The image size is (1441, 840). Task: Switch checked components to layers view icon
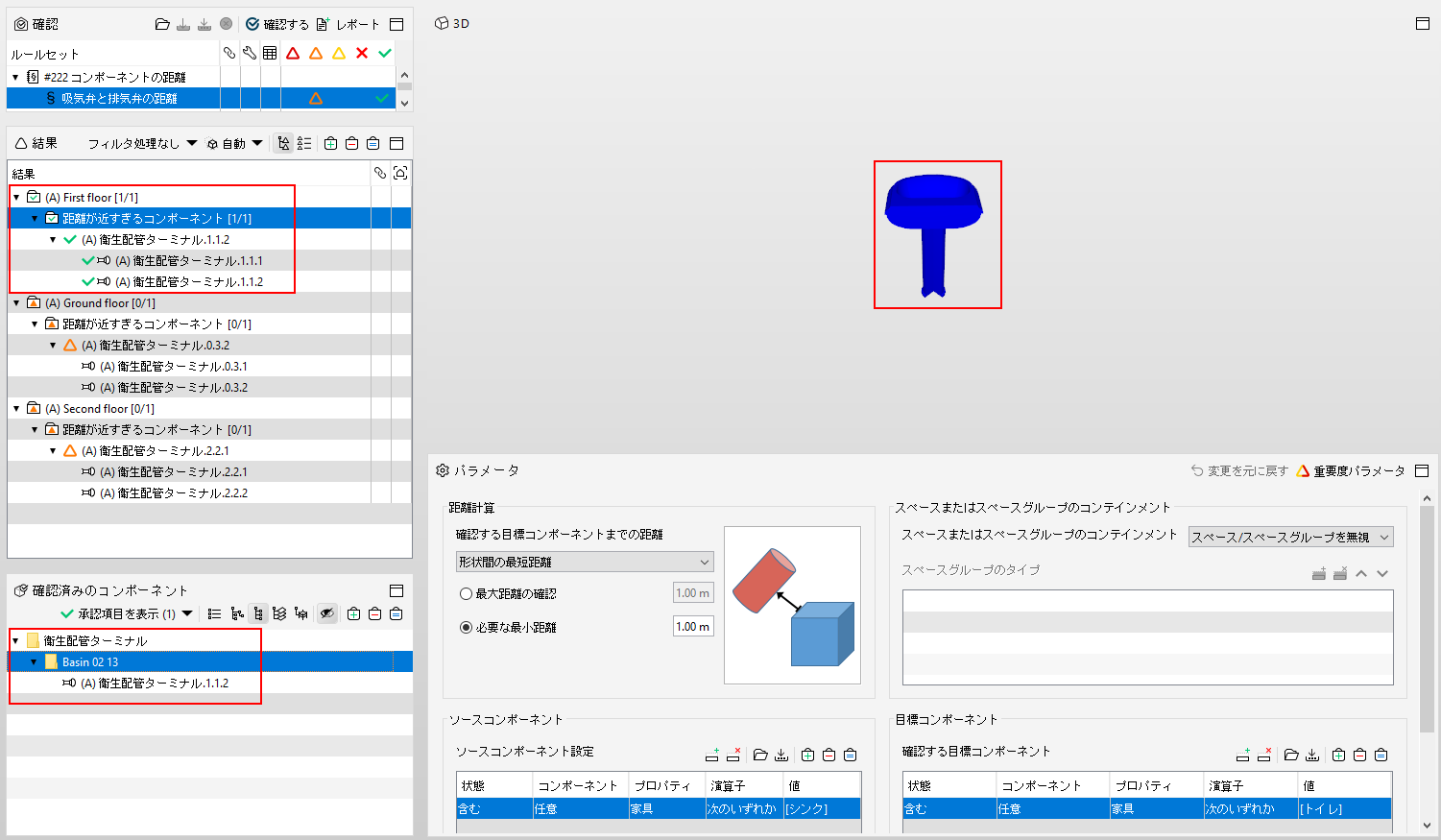279,613
